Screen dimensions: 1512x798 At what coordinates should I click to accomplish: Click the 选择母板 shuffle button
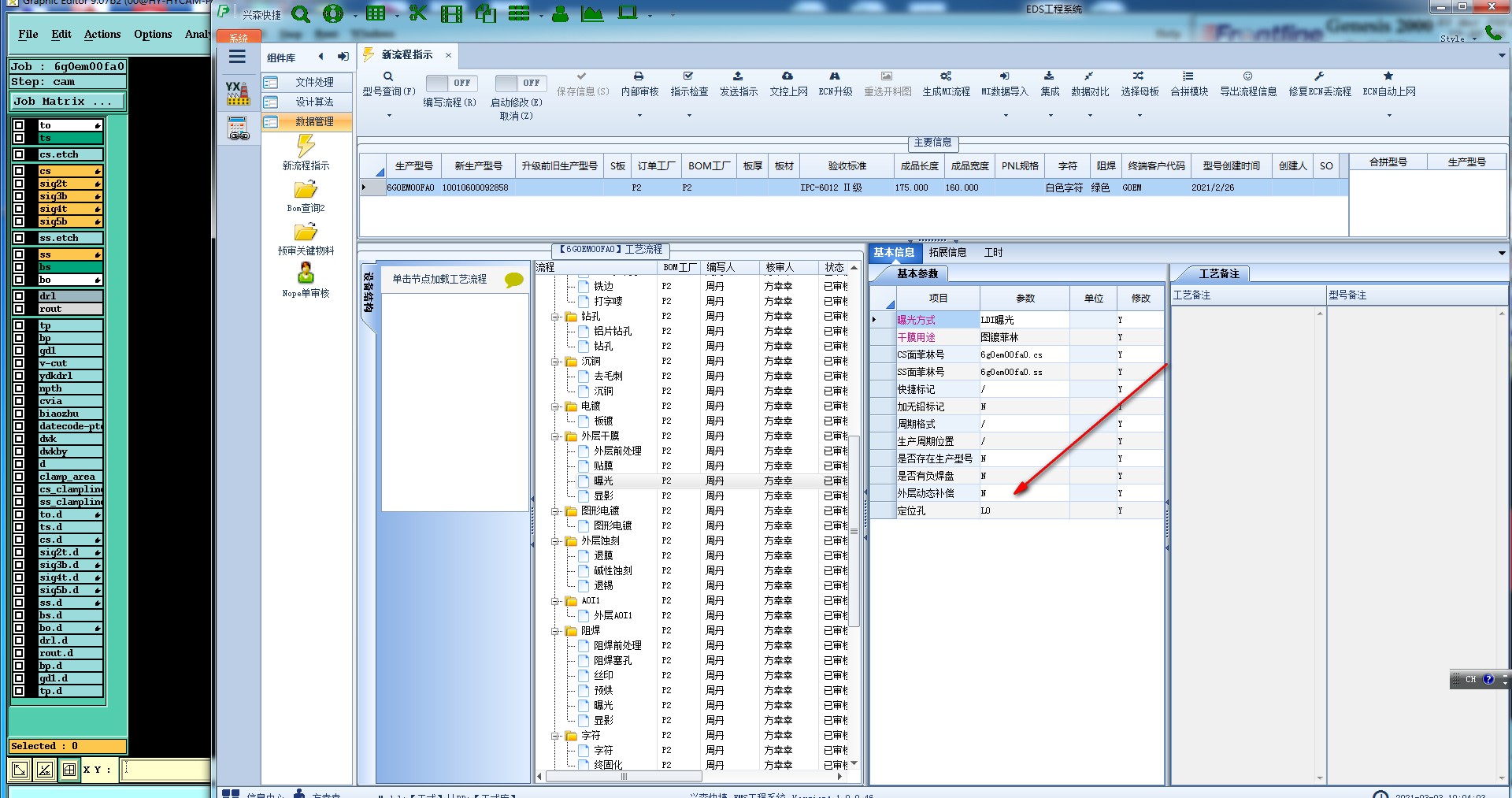1140,84
